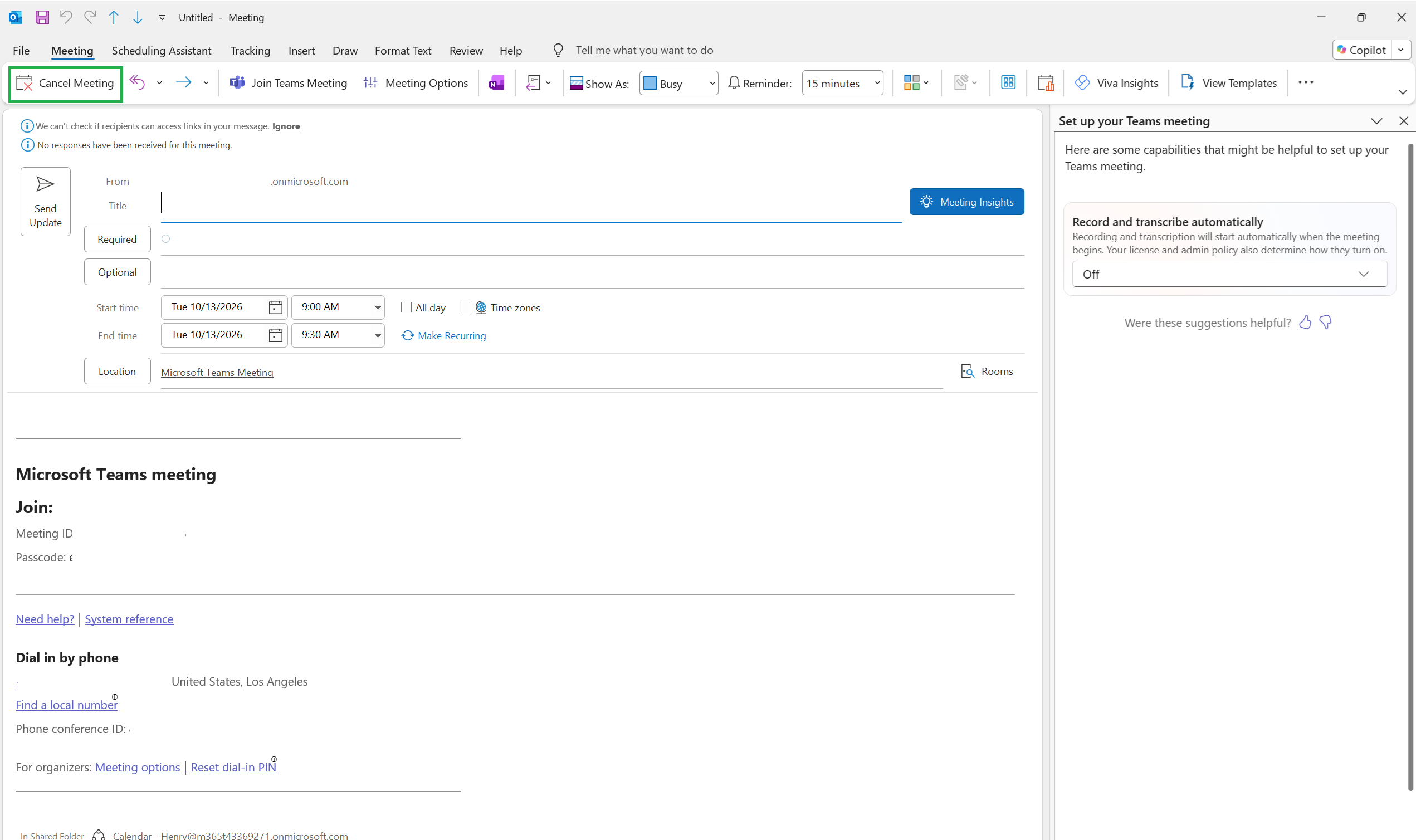
Task: Expand end time 9:30 AM dropdown
Action: coord(377,335)
